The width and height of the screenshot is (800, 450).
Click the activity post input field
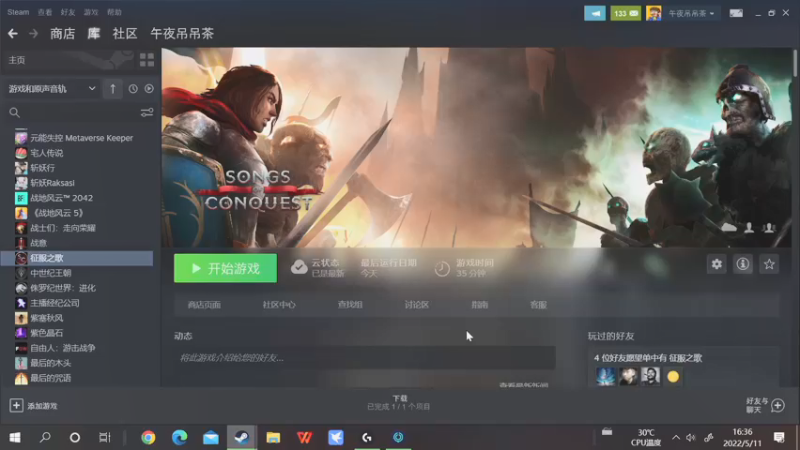coord(365,358)
